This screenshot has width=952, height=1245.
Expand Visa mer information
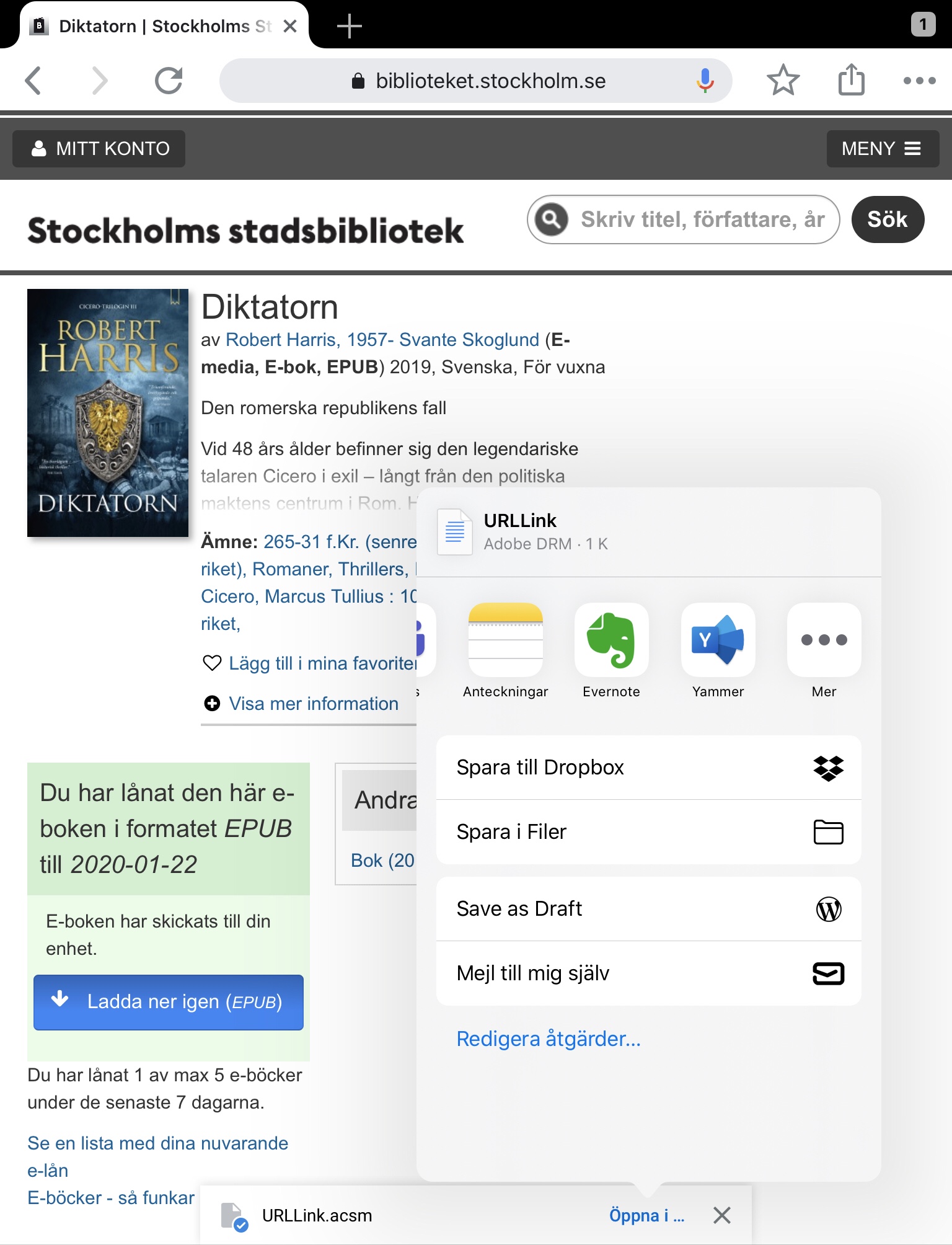[313, 704]
